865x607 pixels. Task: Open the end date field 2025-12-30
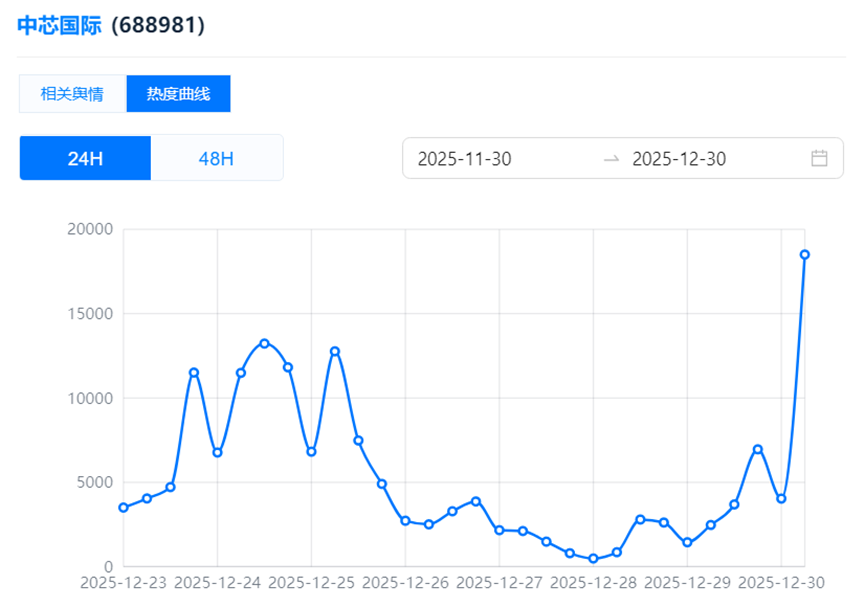(x=679, y=159)
